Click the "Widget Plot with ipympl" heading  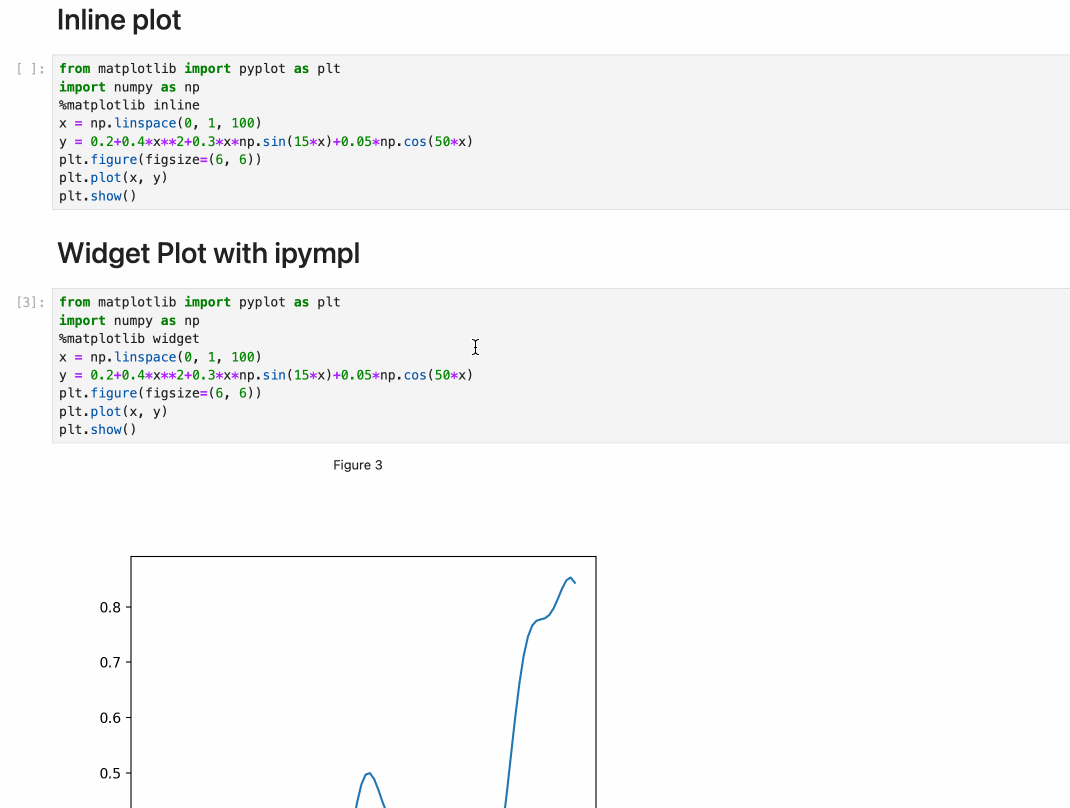pyautogui.click(x=208, y=254)
